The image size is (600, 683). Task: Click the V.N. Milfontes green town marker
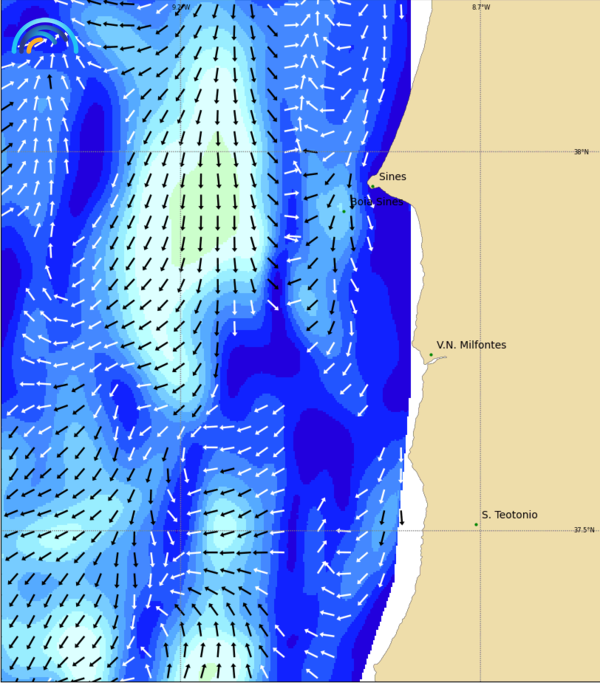click(x=431, y=355)
